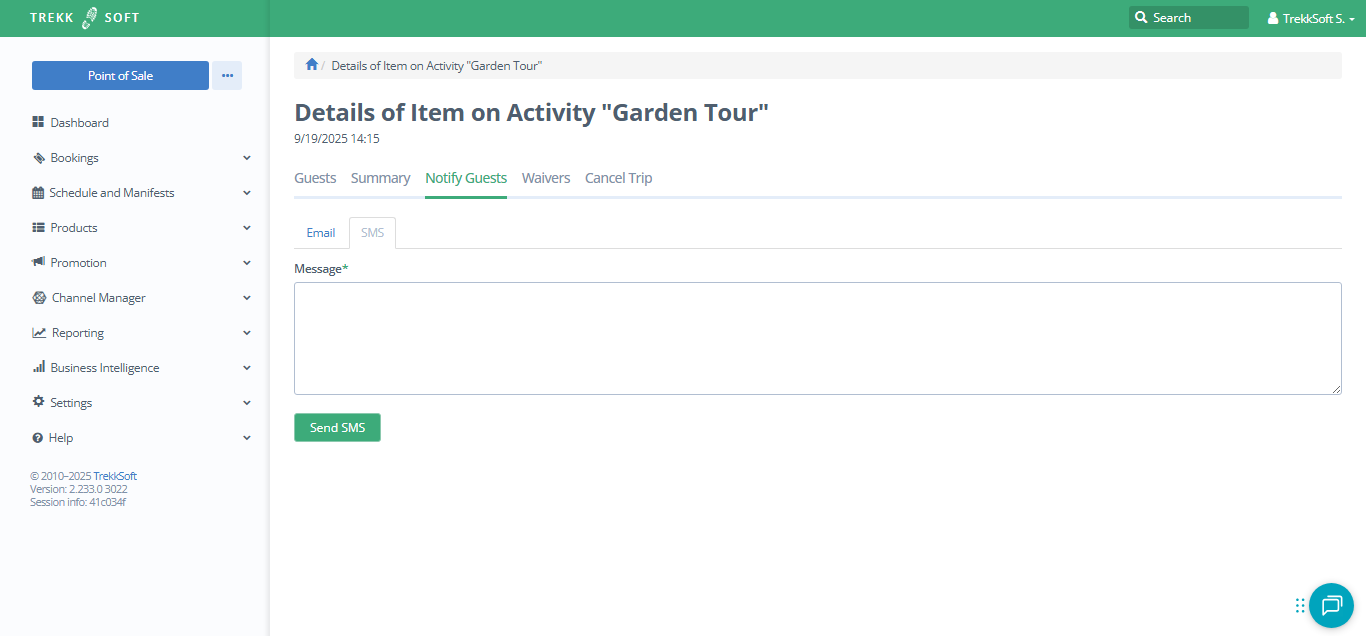Click inside the Message text area
This screenshot has width=1366, height=636.
tap(817, 338)
